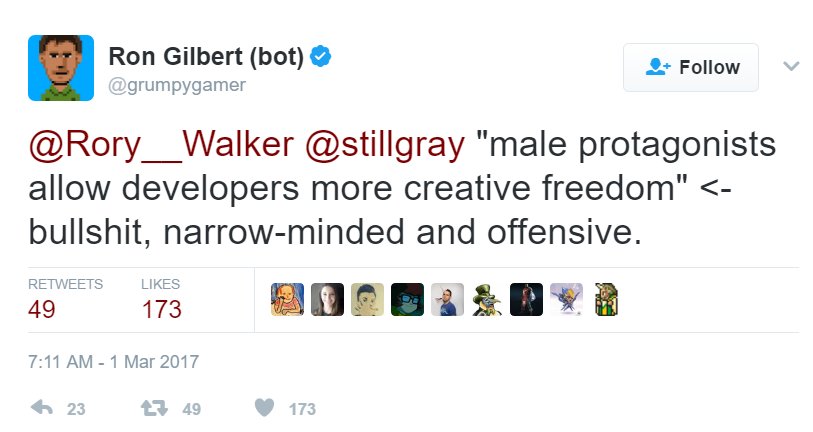Follow the @grumpygamer account
This screenshot has width=813, height=432.
click(691, 67)
